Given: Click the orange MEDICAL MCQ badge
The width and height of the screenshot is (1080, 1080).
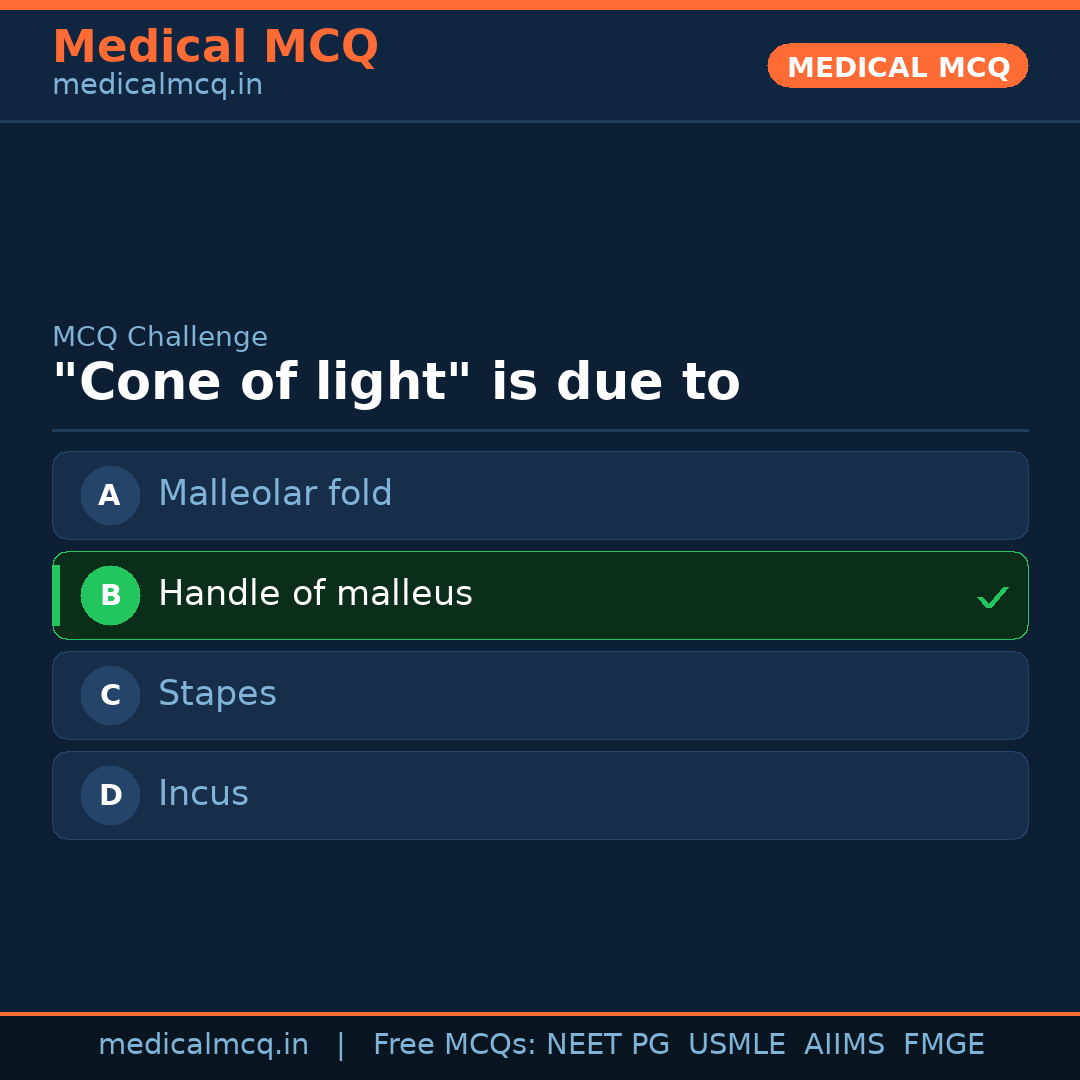Looking at the screenshot, I should [897, 66].
